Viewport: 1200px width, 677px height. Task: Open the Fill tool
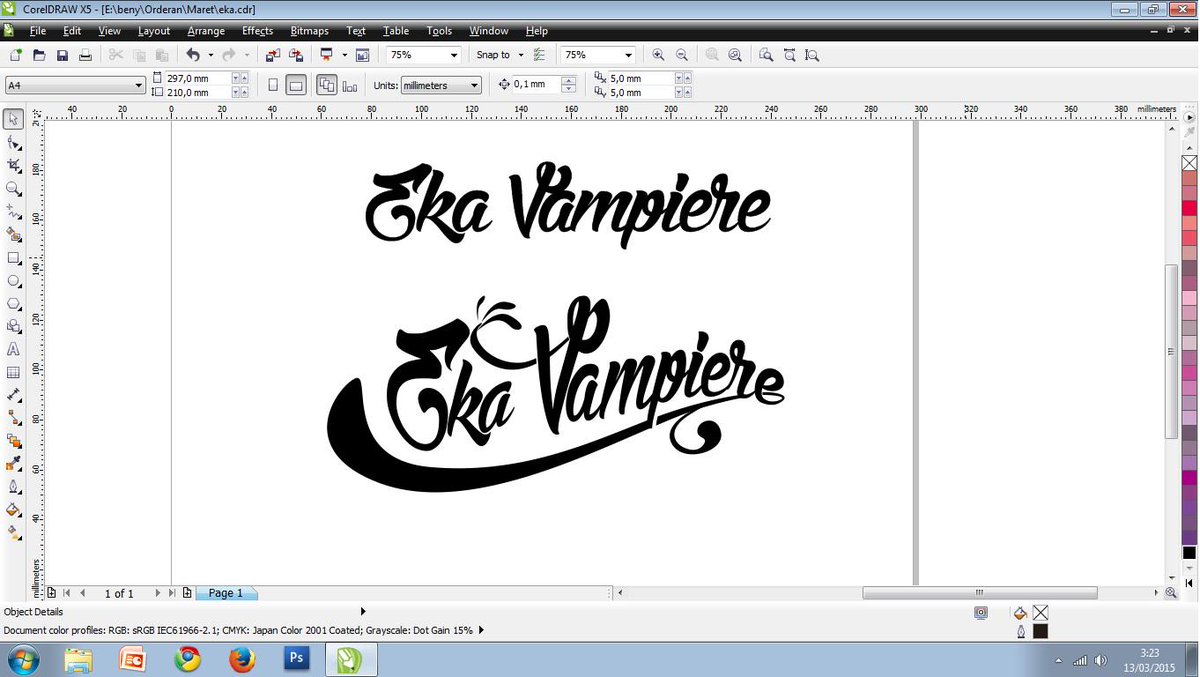tap(13, 506)
